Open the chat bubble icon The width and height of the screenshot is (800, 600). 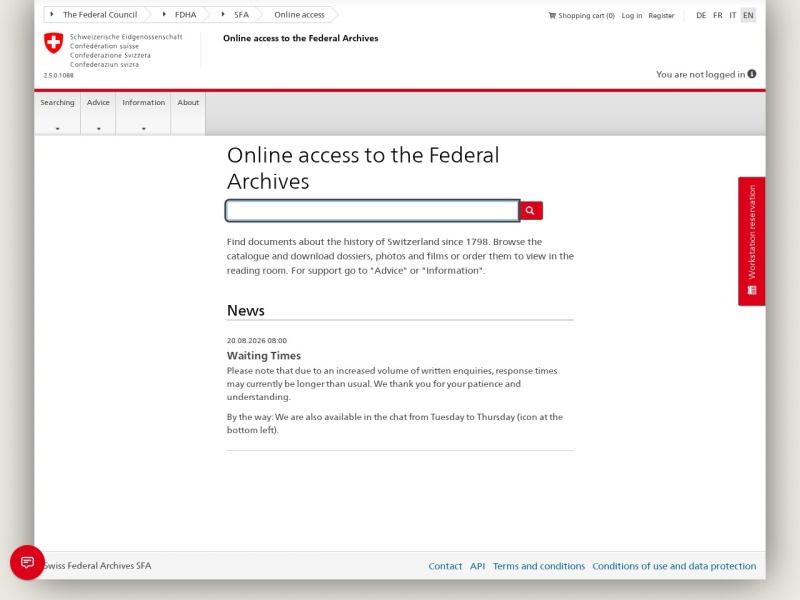(x=27, y=562)
